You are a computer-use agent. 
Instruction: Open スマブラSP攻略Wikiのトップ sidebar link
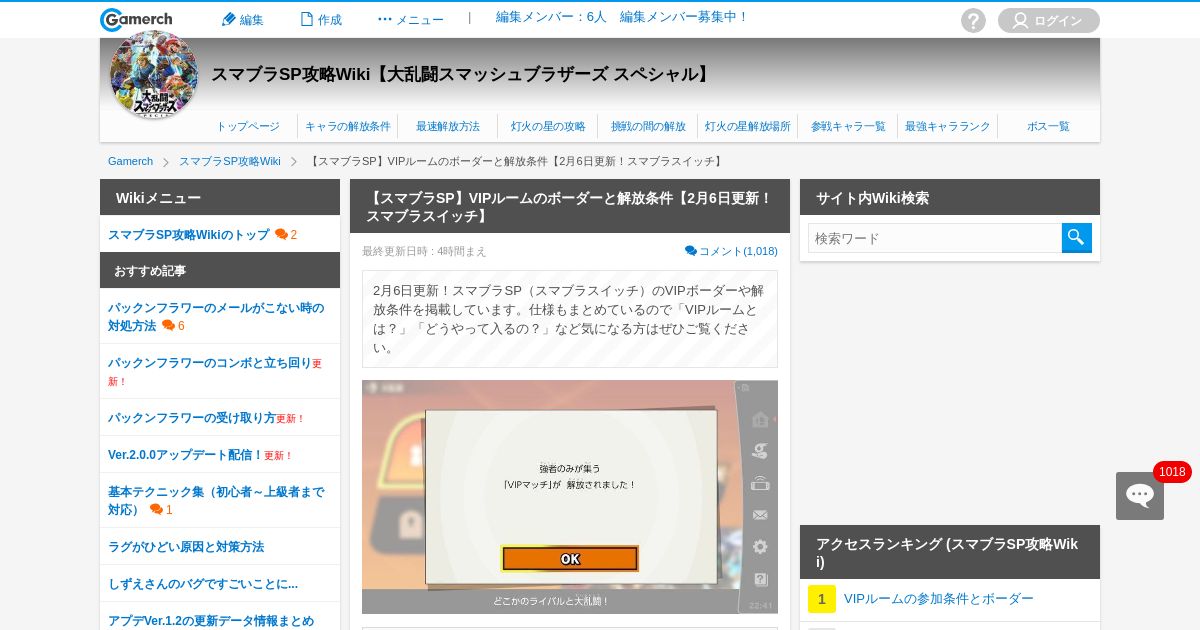click(189, 234)
